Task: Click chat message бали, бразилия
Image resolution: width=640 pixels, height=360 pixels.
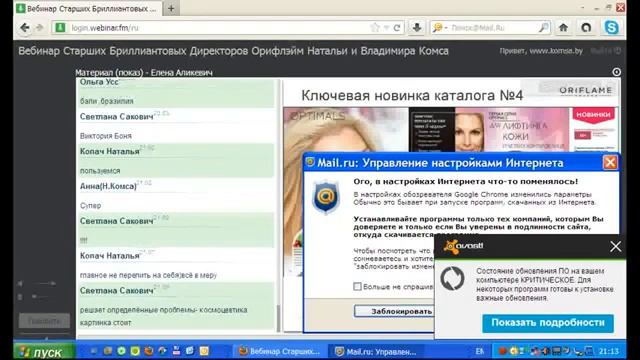Action: 107,101
